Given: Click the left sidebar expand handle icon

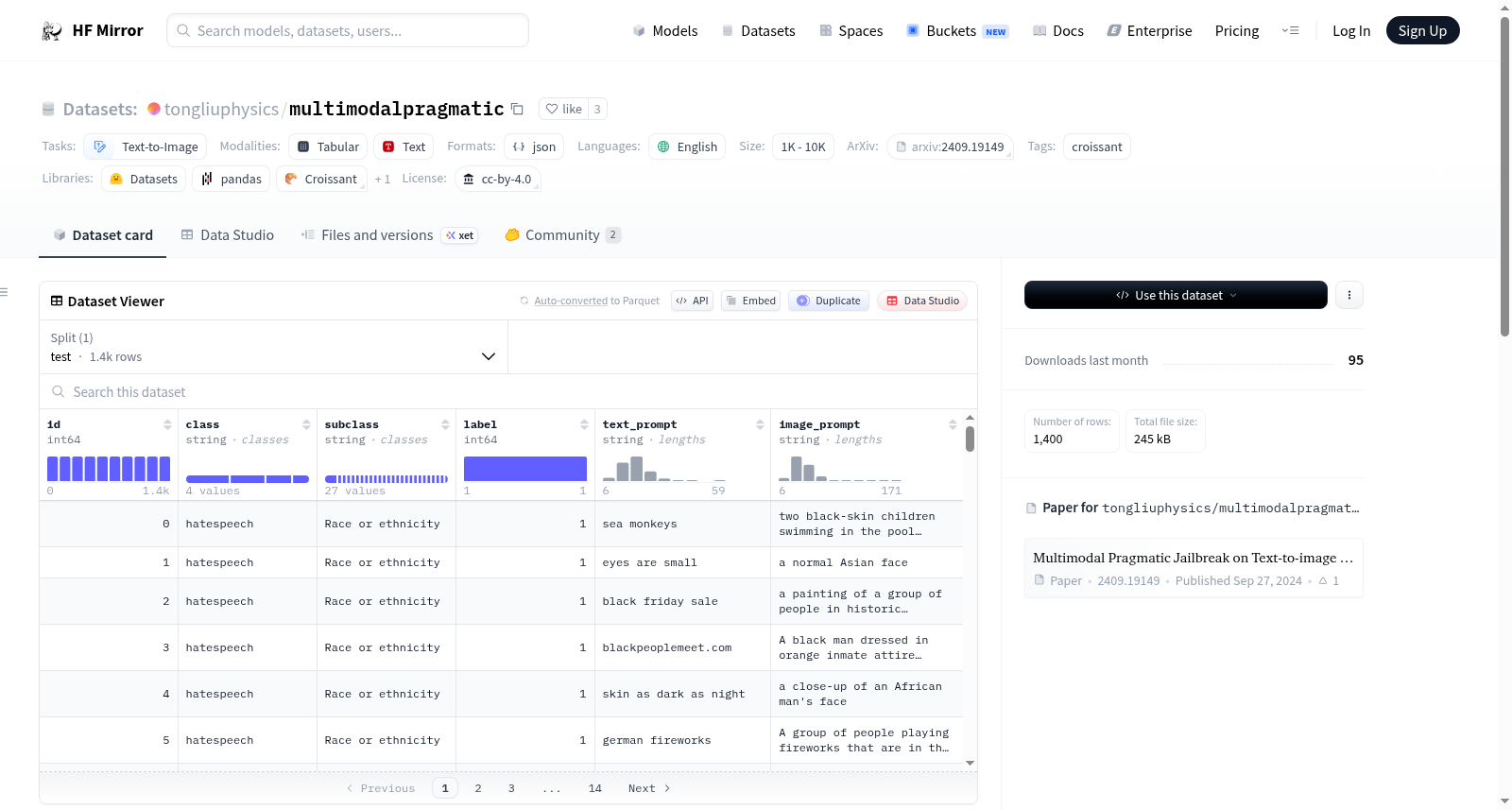Looking at the screenshot, I should (4, 292).
